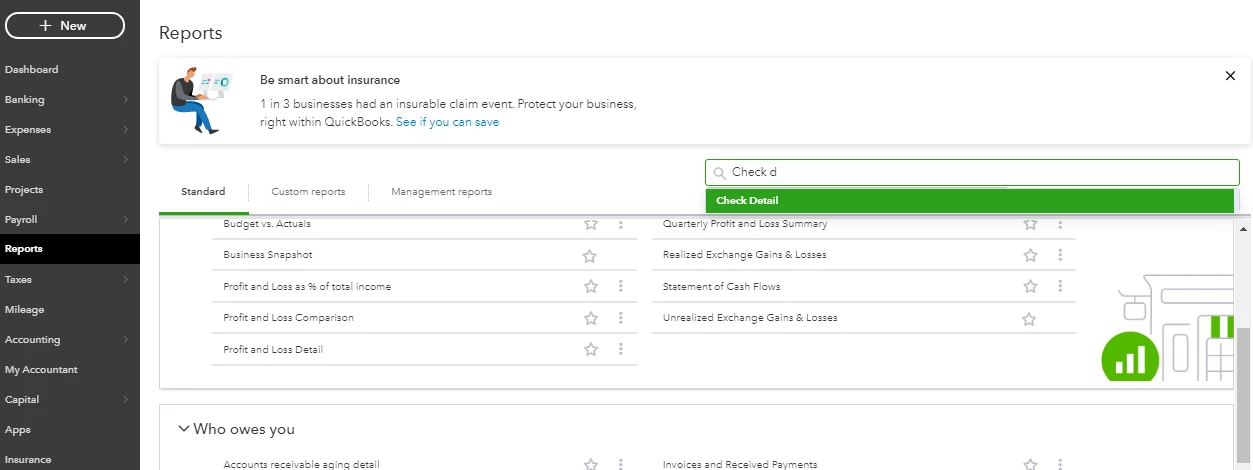Expand the Sales submenu arrow

(126, 160)
